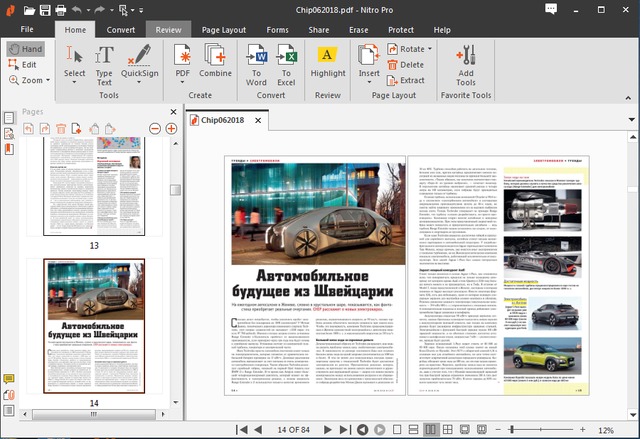The height and width of the screenshot is (439, 640).
Task: Click the Print icon in title bar
Action: tap(62, 11)
